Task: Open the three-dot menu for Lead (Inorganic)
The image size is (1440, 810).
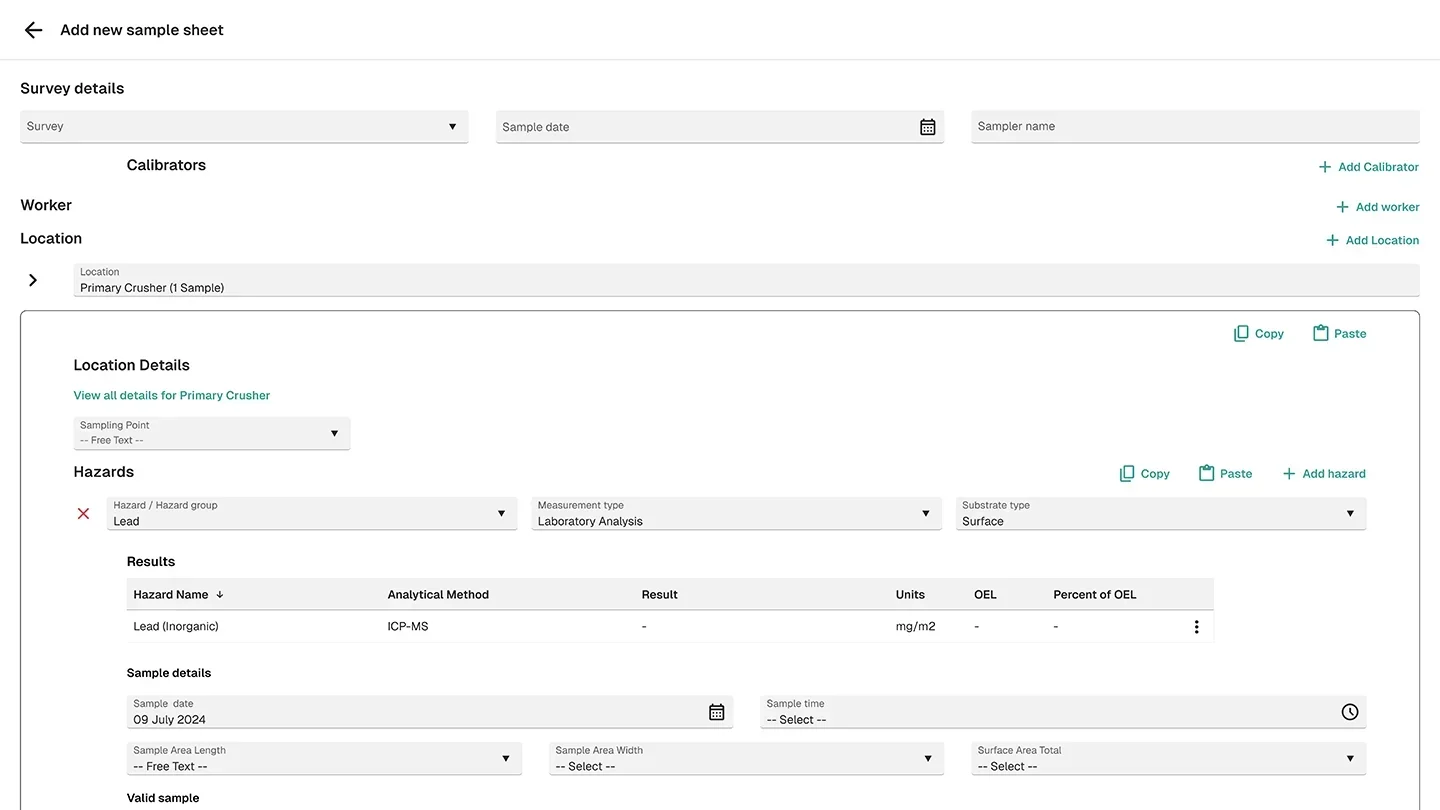Action: click(x=1196, y=627)
